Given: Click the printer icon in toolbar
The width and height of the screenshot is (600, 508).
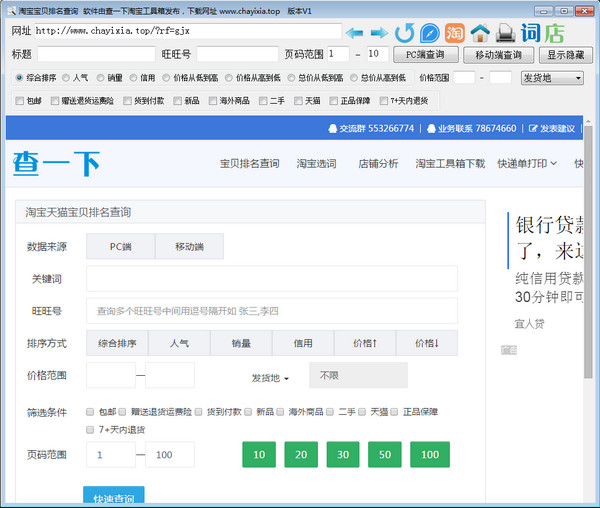Looking at the screenshot, I should (x=506, y=33).
